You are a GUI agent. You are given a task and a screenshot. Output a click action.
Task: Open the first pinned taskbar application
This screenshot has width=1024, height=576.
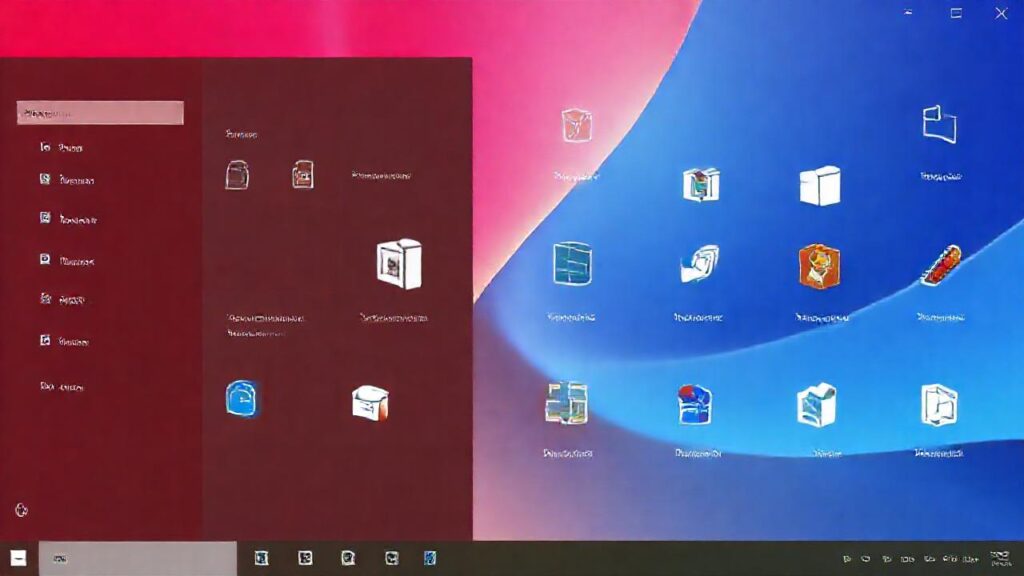[x=262, y=558]
